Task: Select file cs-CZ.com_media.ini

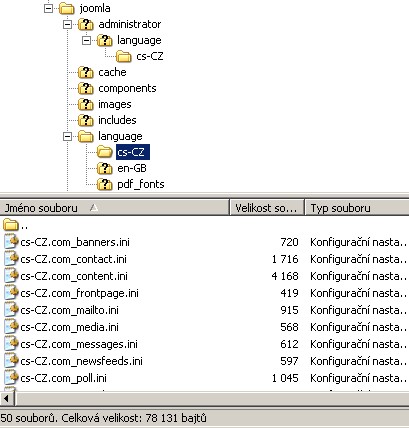Action: click(69, 327)
